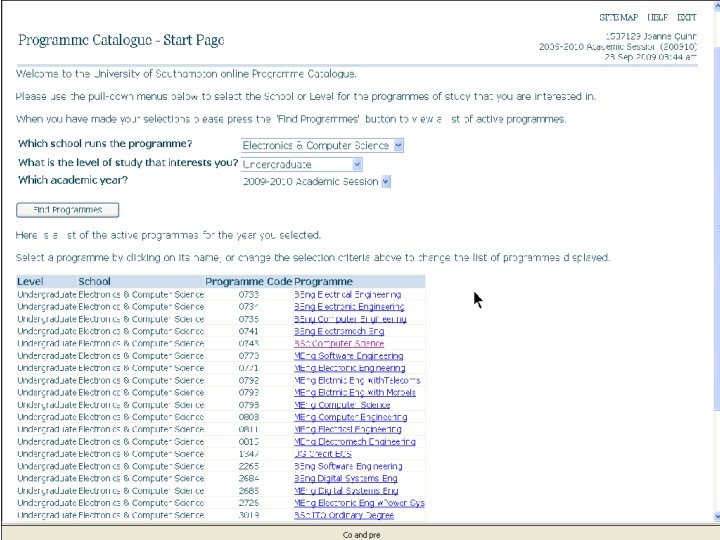Open BEng Software Engineering programme
The width and height of the screenshot is (720, 540).
pos(348,466)
